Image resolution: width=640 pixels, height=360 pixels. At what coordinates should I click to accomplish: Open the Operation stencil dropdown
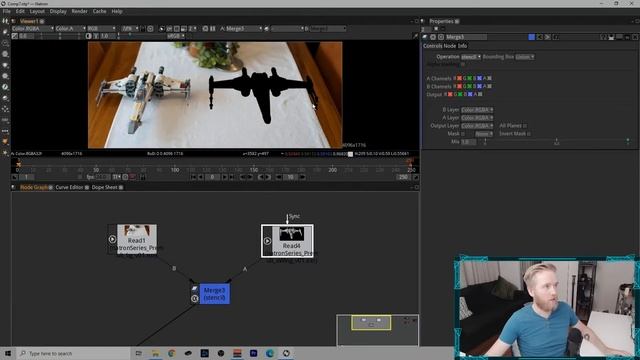tap(471, 57)
